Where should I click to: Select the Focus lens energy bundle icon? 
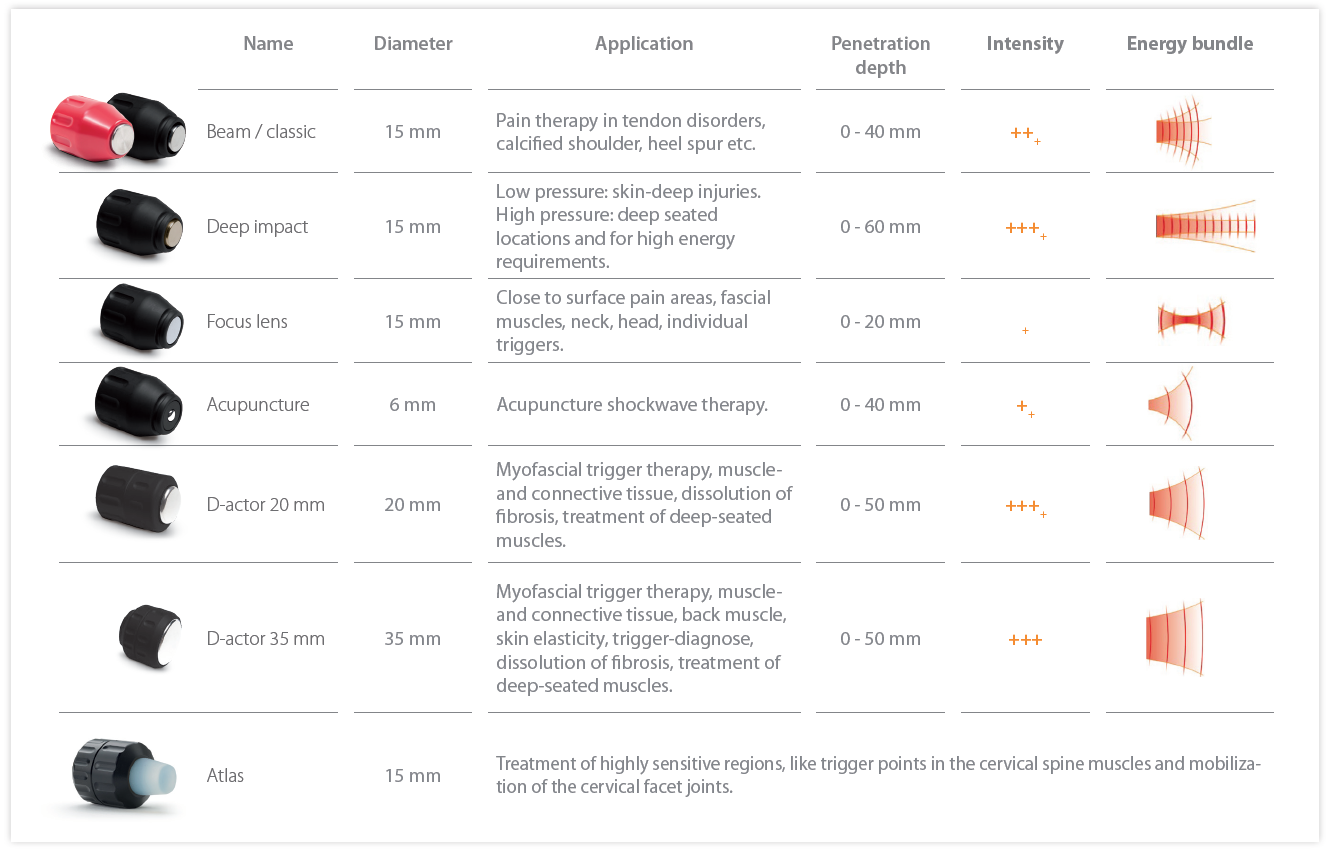pyautogui.click(x=1191, y=321)
